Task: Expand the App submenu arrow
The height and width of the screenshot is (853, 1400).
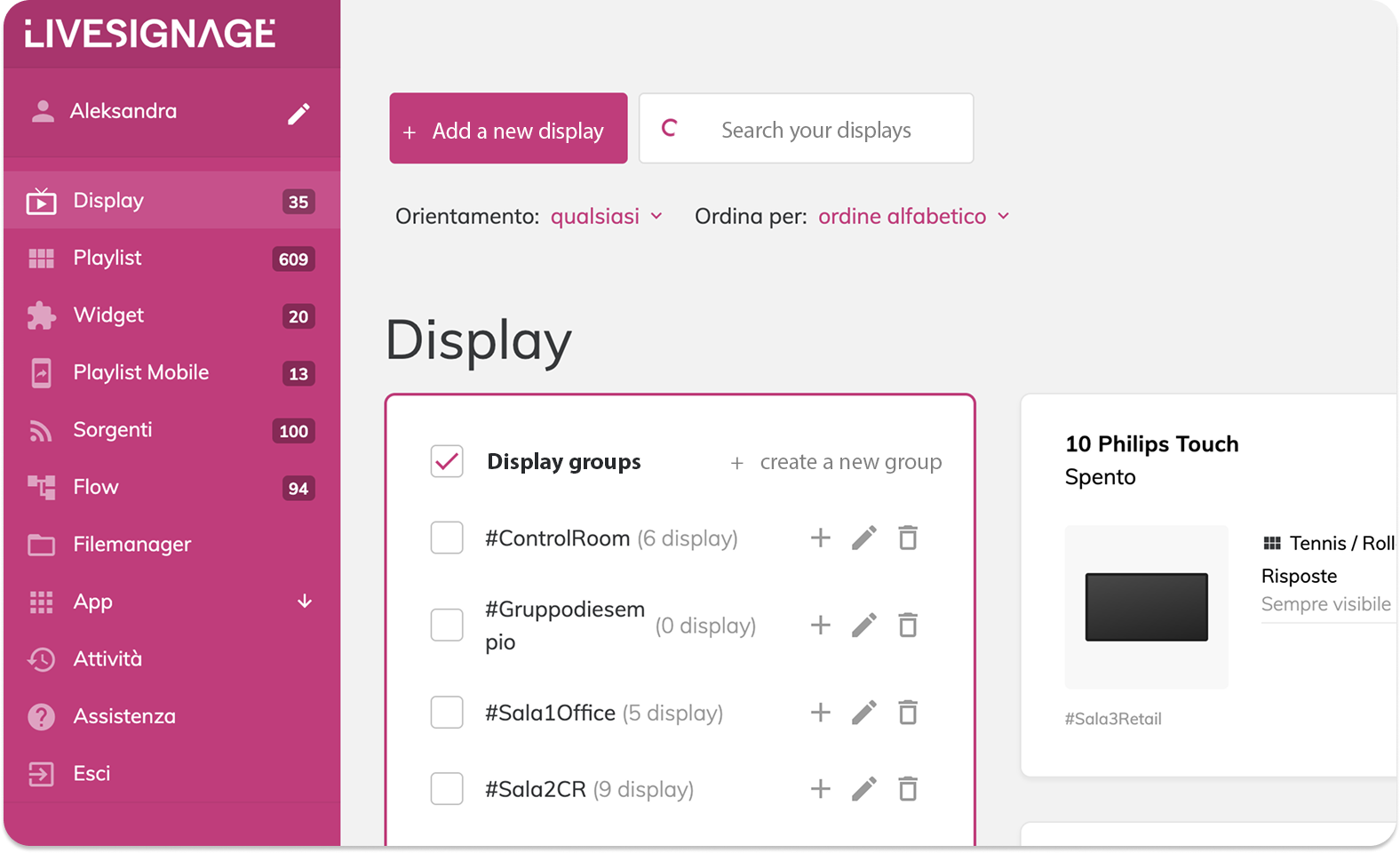Action: pos(305,602)
